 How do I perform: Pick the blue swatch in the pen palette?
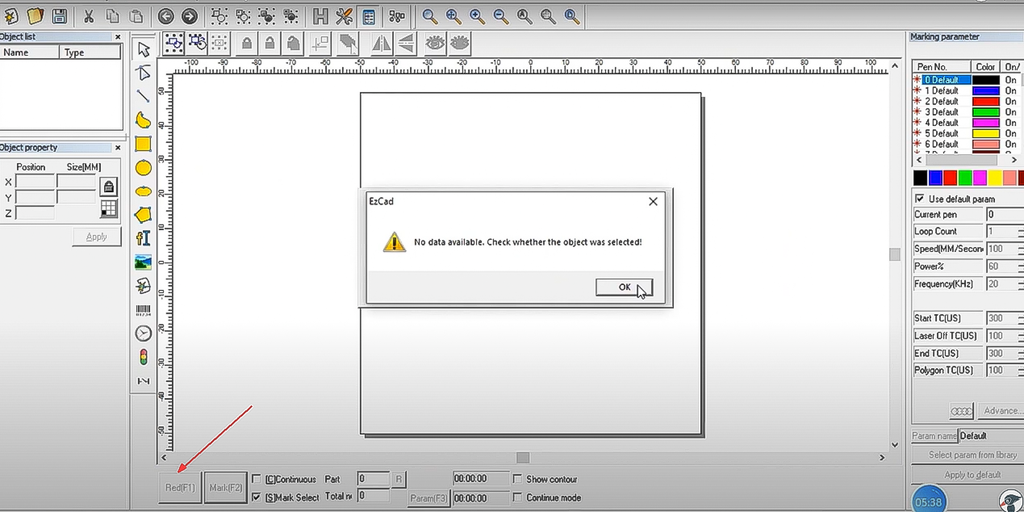pos(935,178)
